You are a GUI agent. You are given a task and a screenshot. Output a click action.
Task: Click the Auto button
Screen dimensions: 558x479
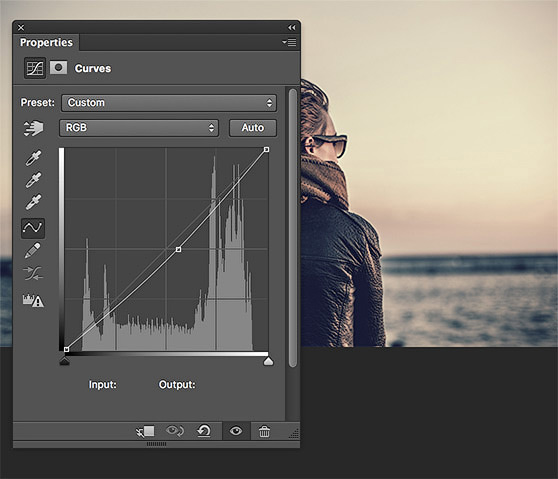(253, 128)
